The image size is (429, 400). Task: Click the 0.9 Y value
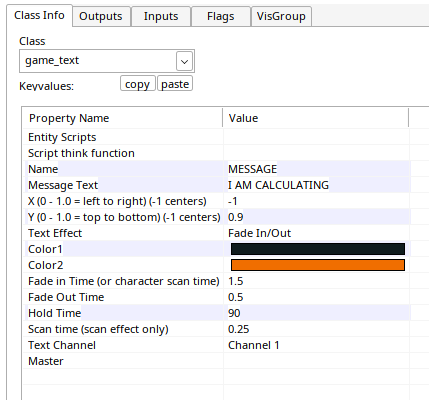(x=235, y=217)
